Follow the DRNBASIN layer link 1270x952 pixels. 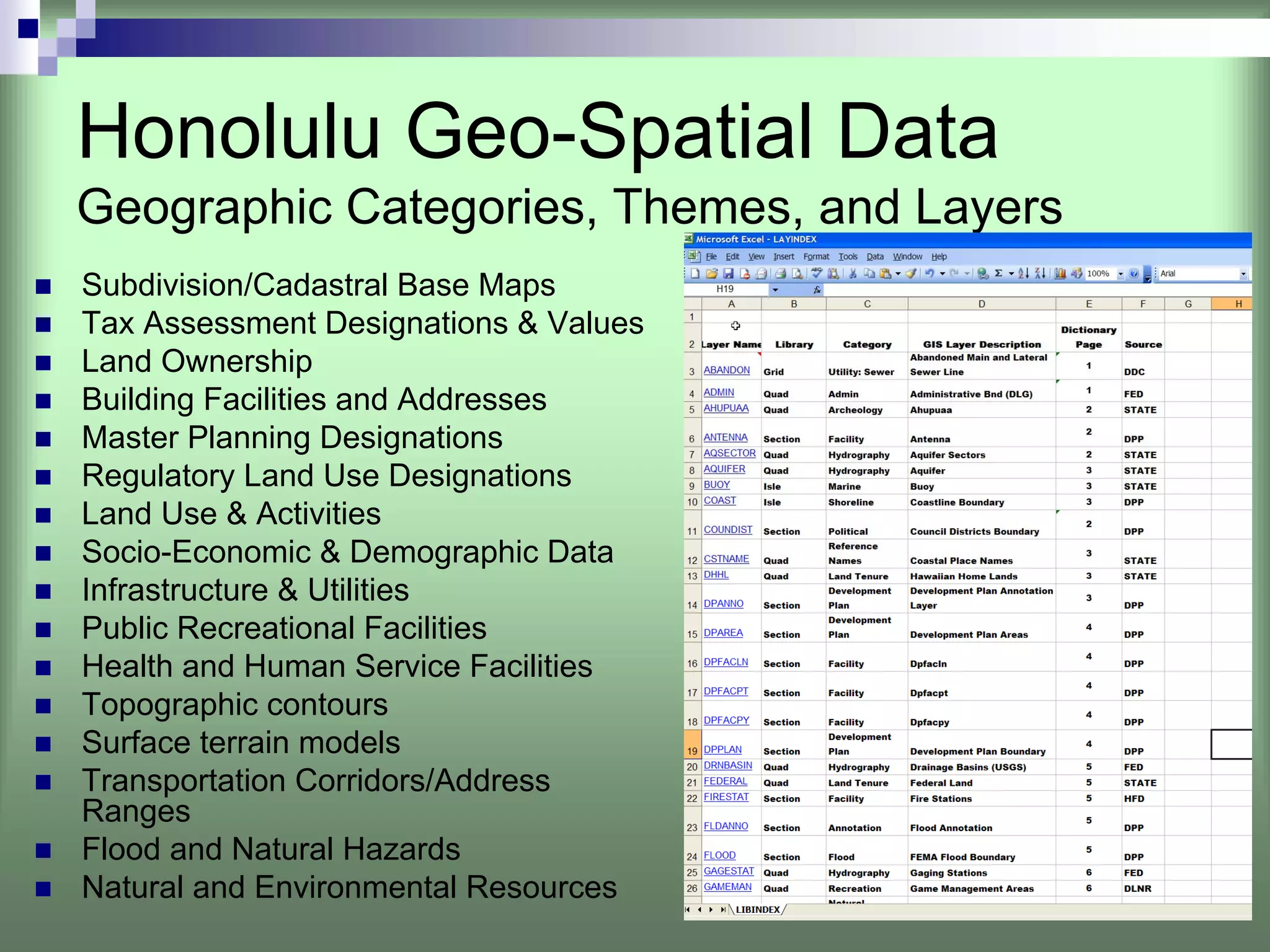coord(727,765)
